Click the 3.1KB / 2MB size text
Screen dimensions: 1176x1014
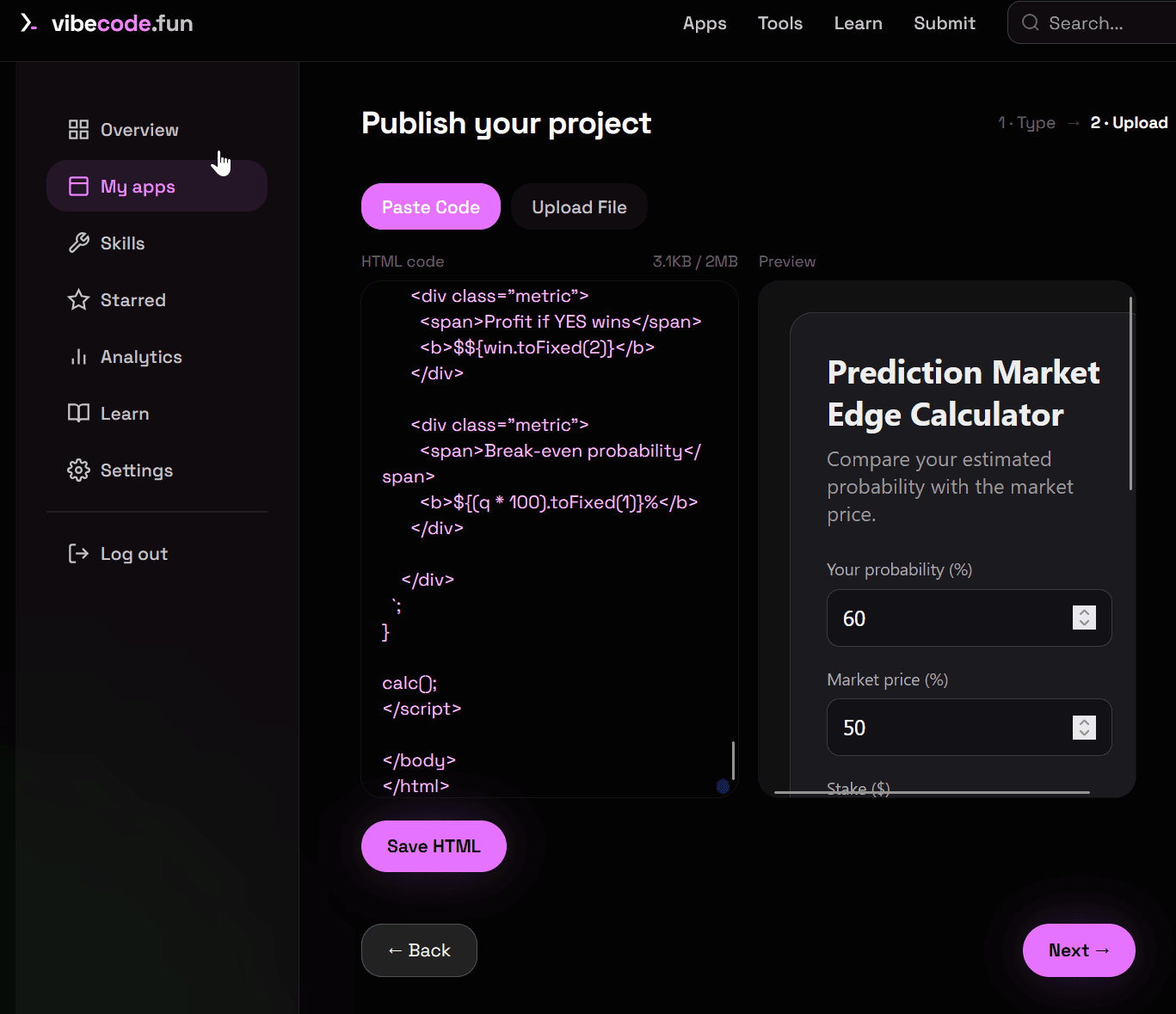point(695,261)
